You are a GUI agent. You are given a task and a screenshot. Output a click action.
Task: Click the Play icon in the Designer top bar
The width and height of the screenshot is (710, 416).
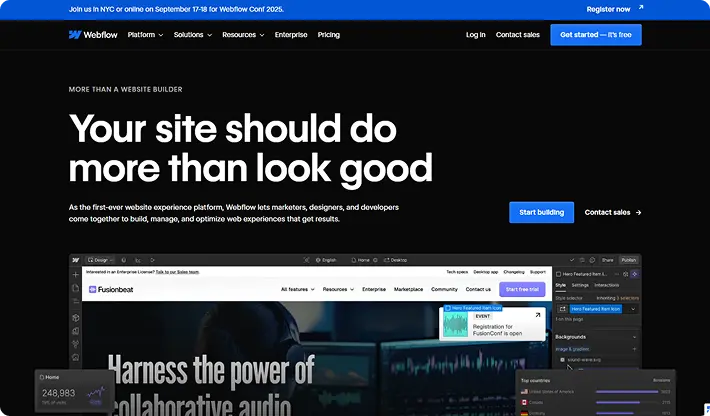(153, 260)
